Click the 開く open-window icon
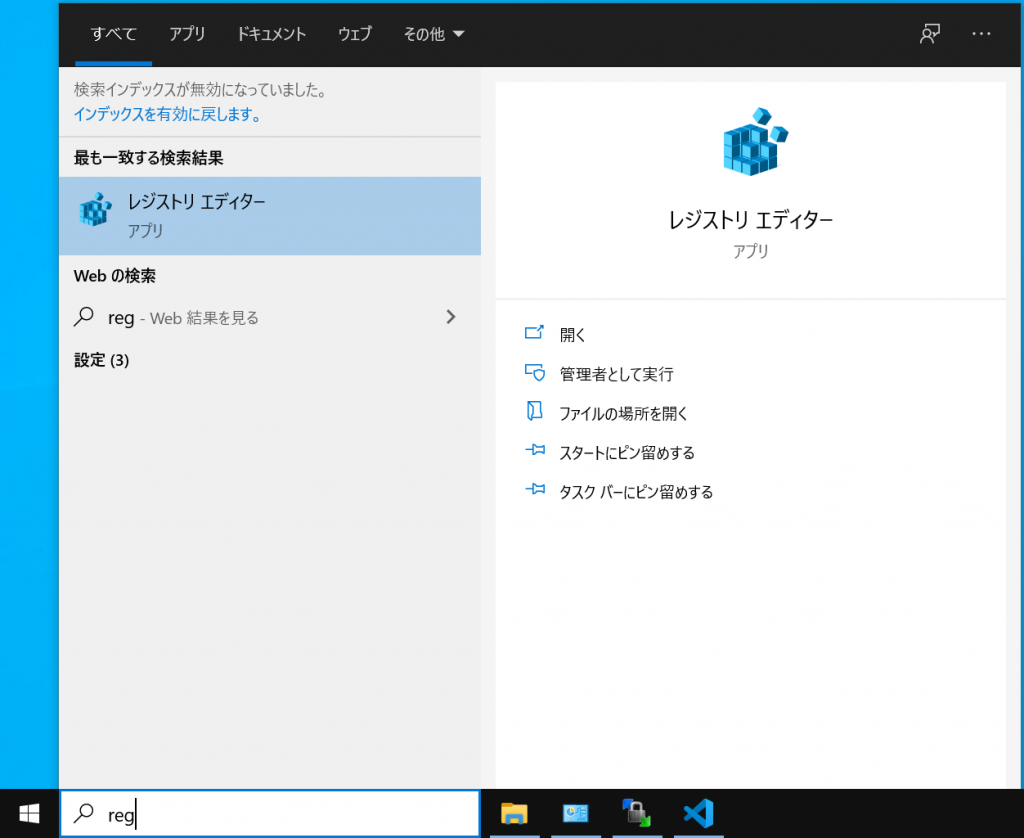 [534, 332]
